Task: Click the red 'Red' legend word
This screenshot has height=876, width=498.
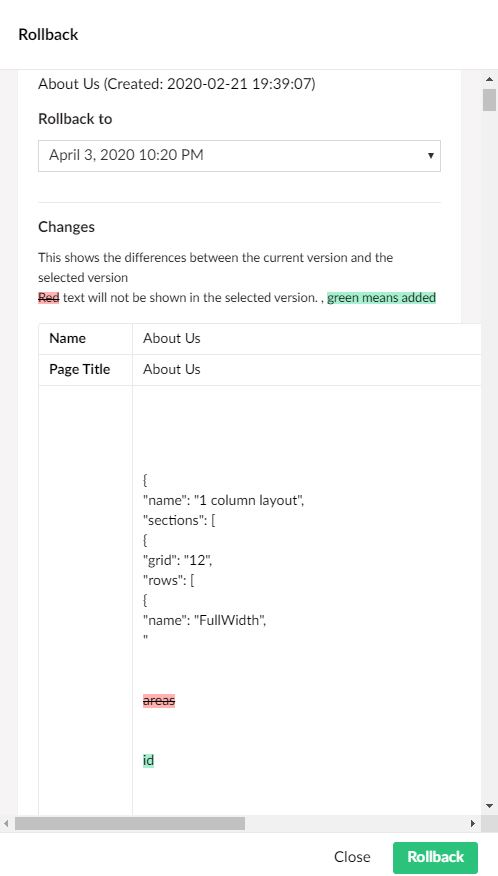Action: (x=49, y=298)
